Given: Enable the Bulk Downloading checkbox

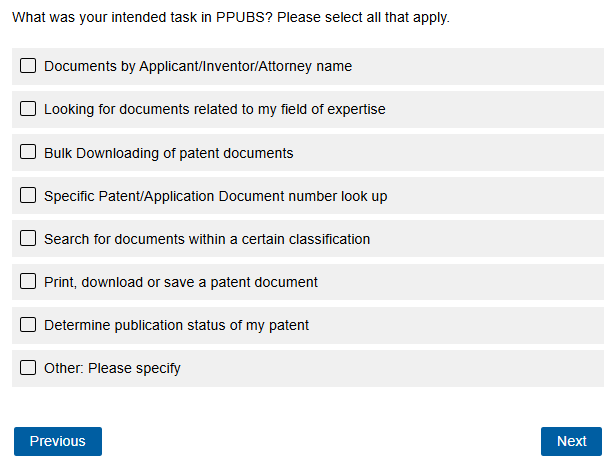Looking at the screenshot, I should click(28, 153).
